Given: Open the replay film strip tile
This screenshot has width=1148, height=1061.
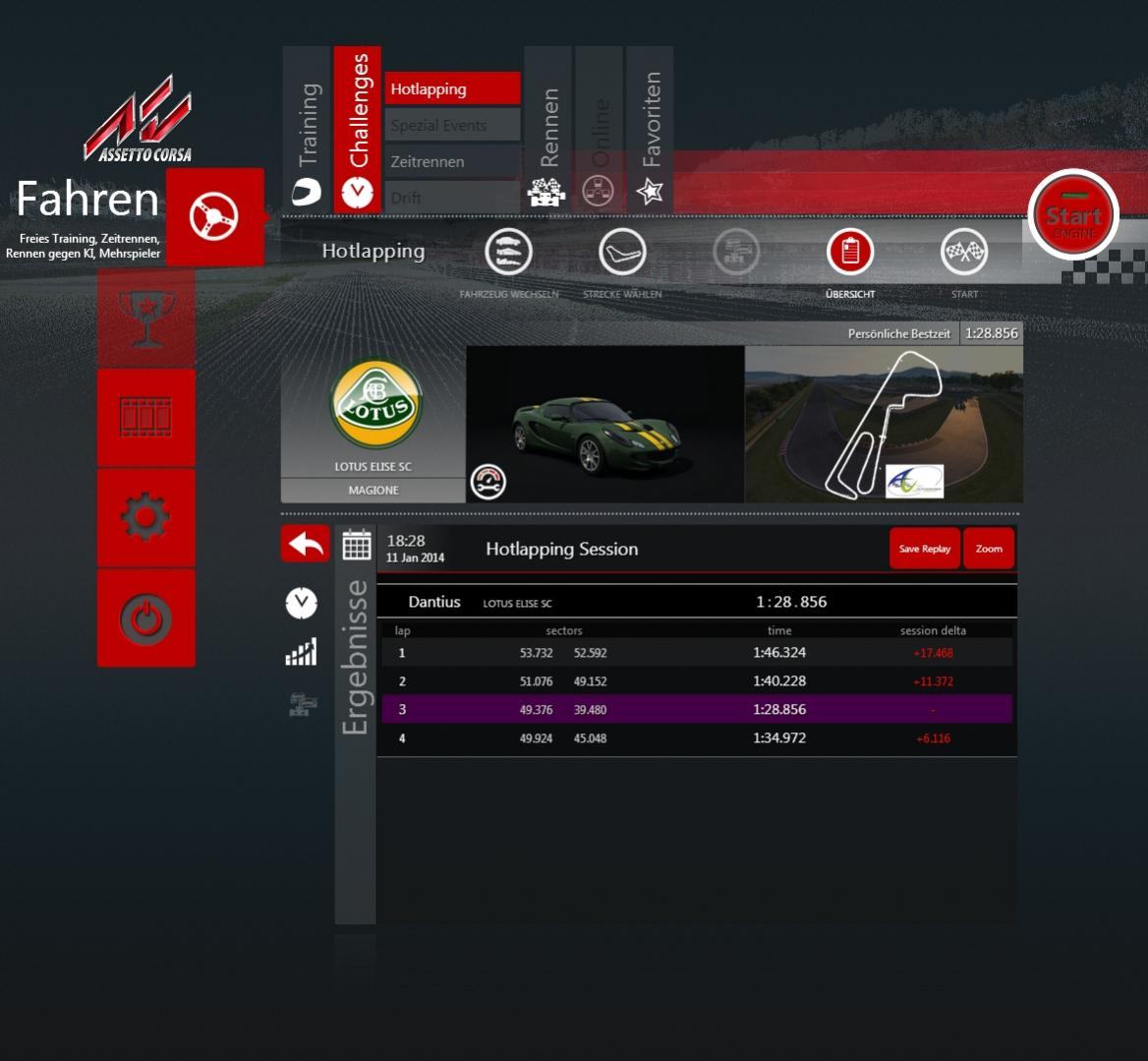Looking at the screenshot, I should pos(146,417).
